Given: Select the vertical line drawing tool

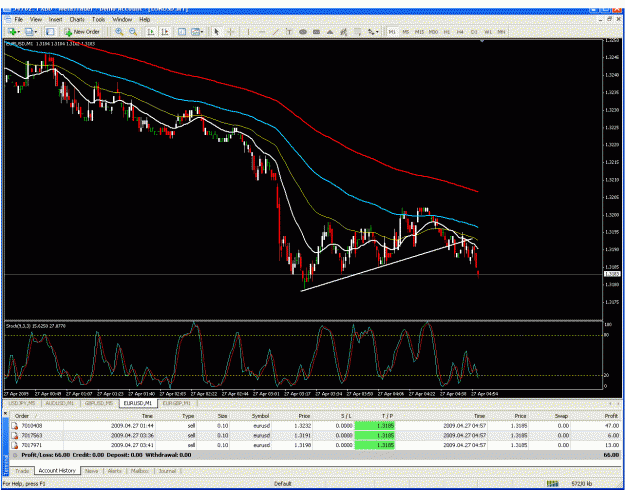Looking at the screenshot, I should pyautogui.click(x=248, y=31).
